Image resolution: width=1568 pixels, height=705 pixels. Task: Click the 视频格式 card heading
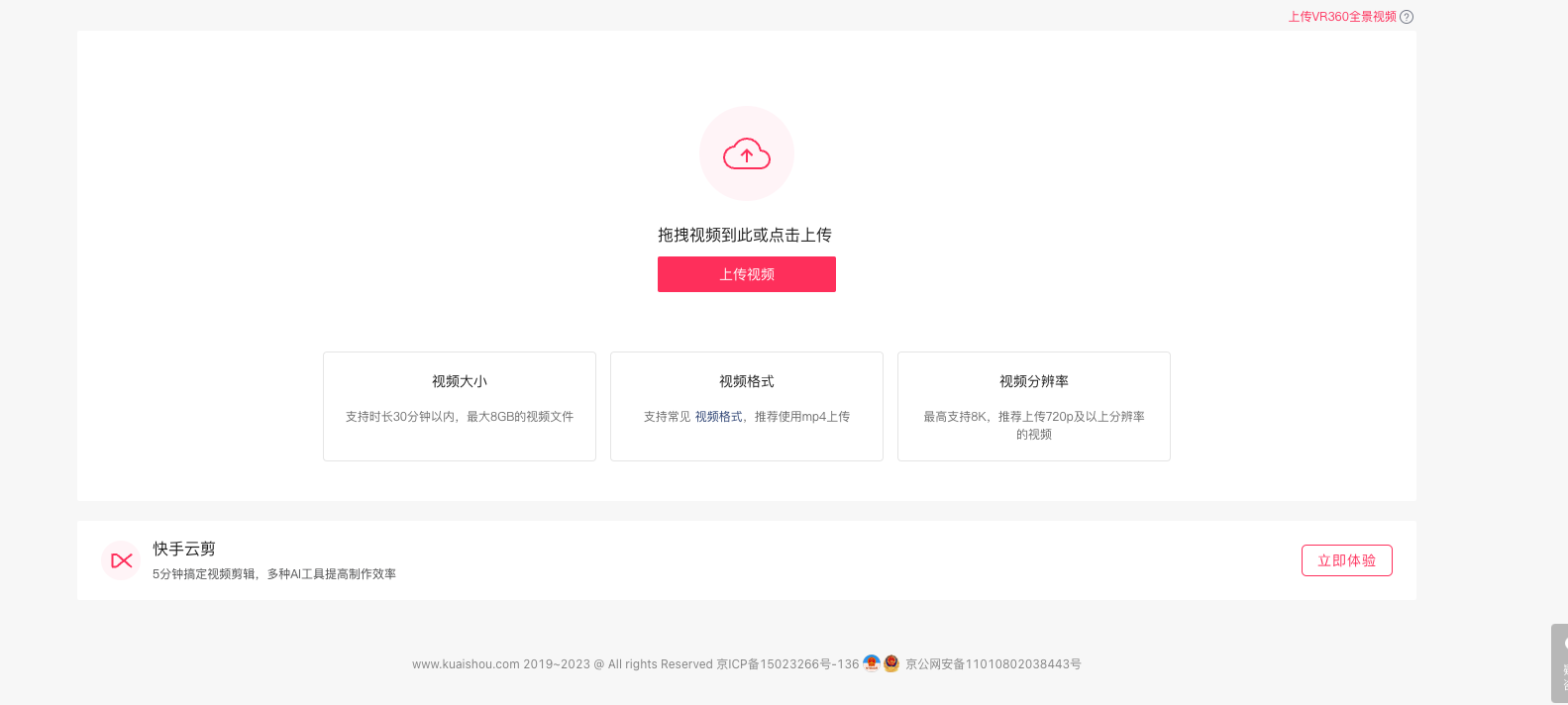click(x=747, y=381)
